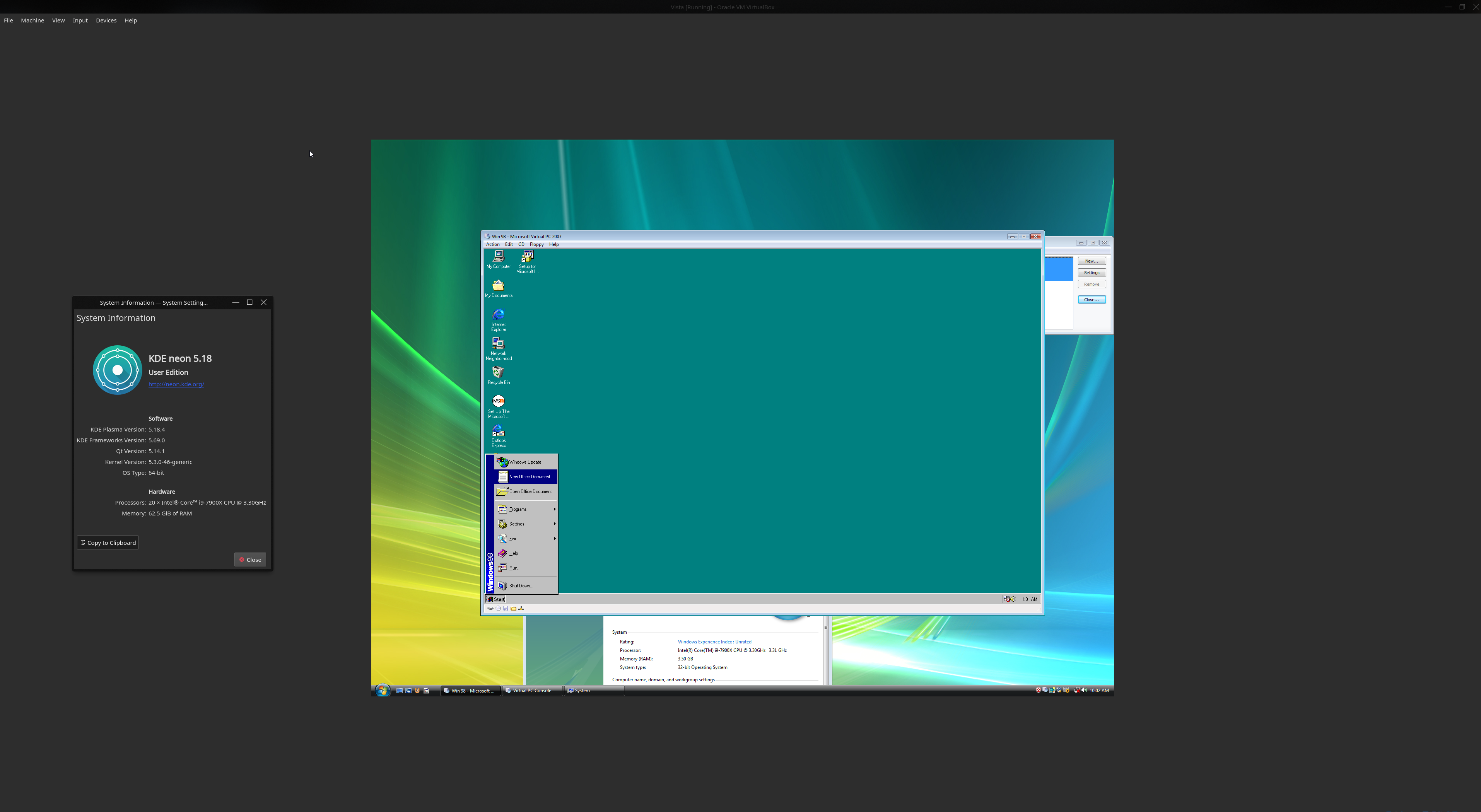Open http://neon.kde.org/ link
Image resolution: width=1481 pixels, height=812 pixels.
176,384
